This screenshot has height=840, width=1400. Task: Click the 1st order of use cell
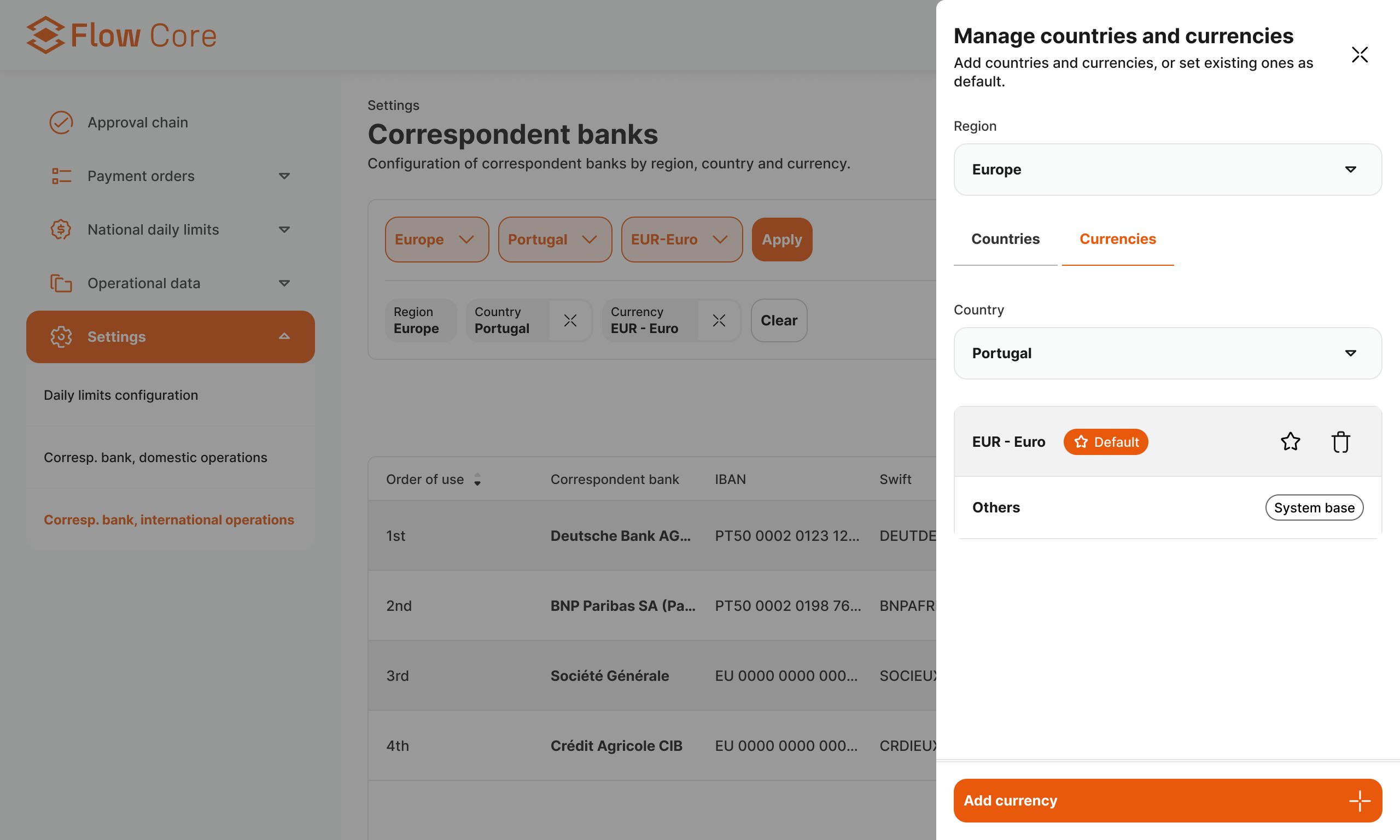pyautogui.click(x=395, y=535)
